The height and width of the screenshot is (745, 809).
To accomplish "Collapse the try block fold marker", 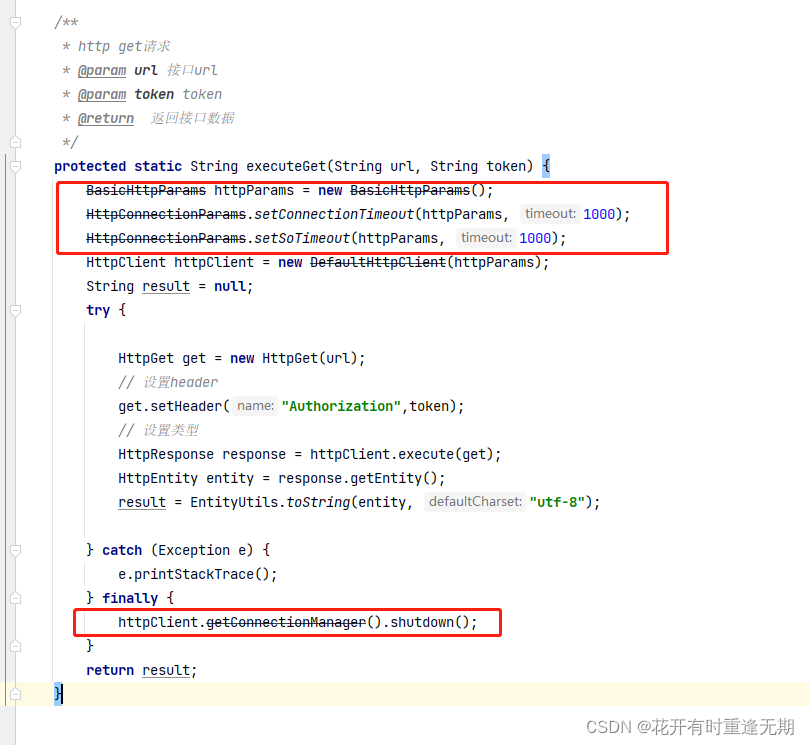I will 15,310.
